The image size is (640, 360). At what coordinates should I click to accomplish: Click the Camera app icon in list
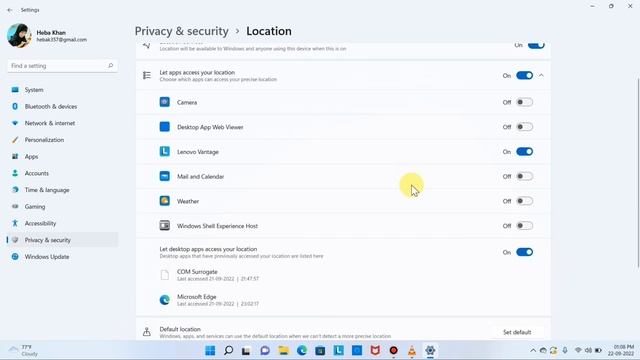tap(164, 102)
